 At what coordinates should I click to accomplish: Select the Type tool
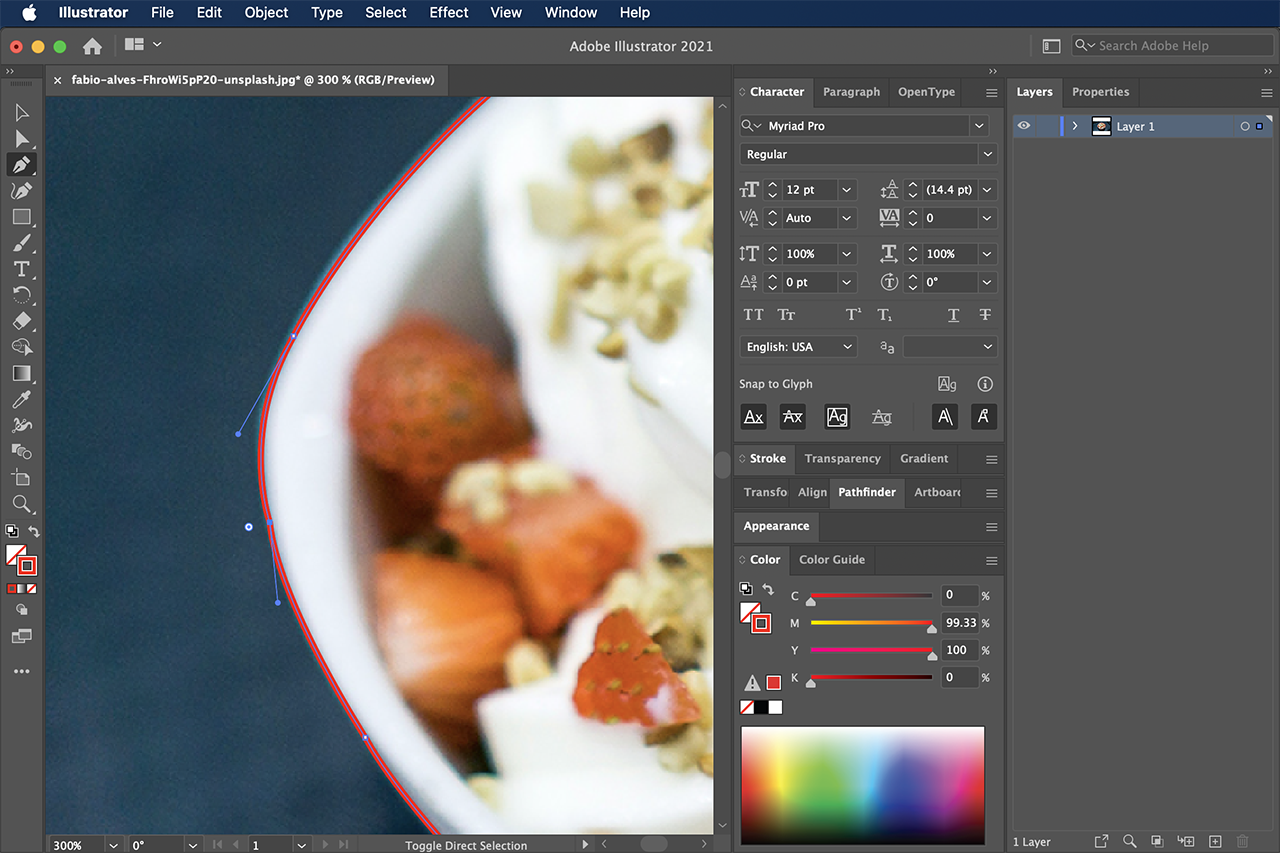[22, 269]
